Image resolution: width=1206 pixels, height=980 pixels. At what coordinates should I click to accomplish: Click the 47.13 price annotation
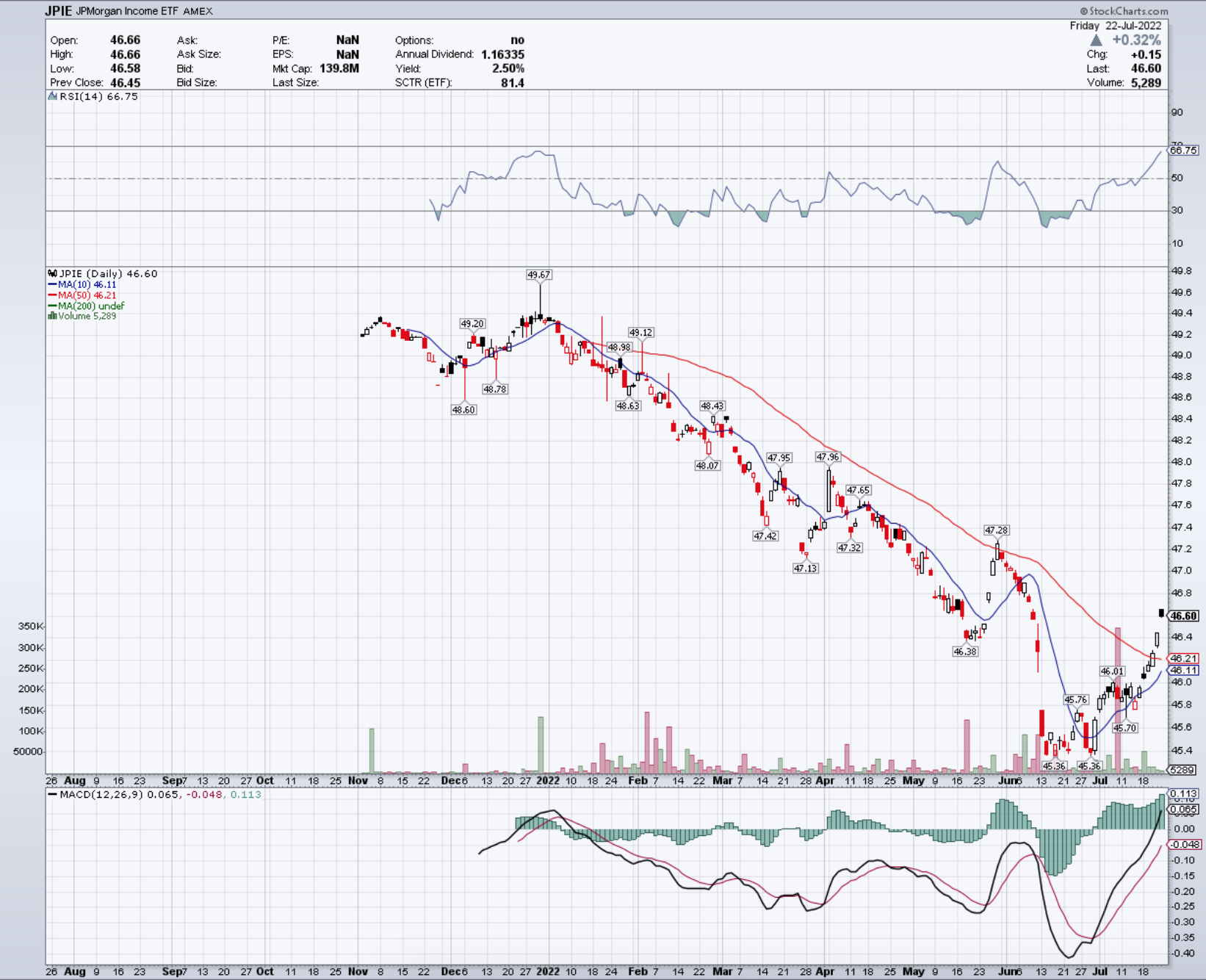[806, 569]
